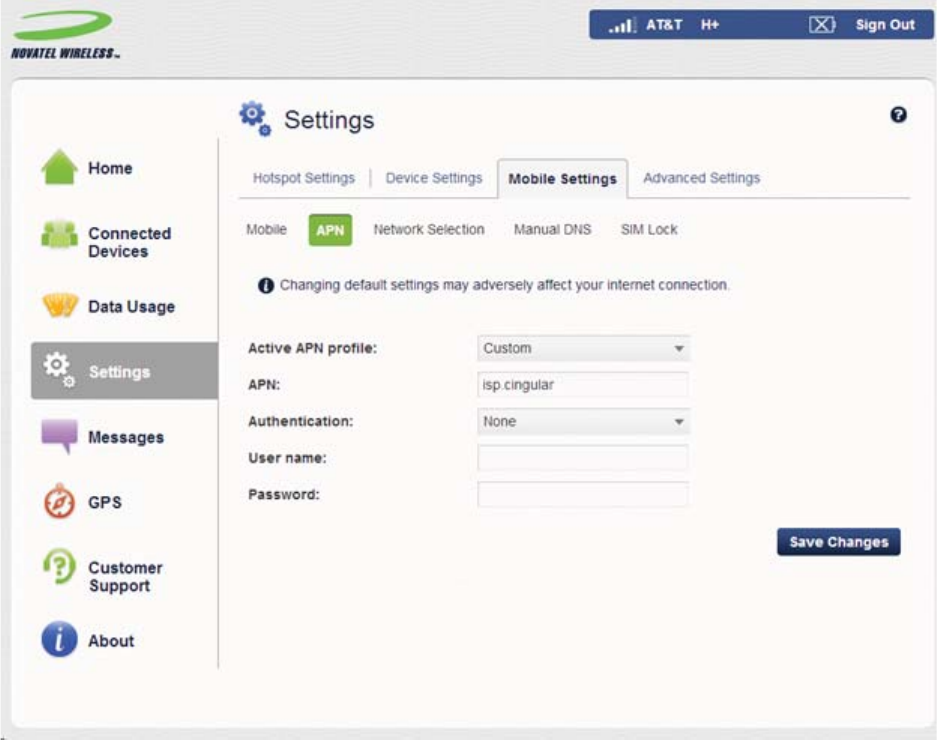Click the User name input field
This screenshot has height=740, width=937.
coord(583,458)
